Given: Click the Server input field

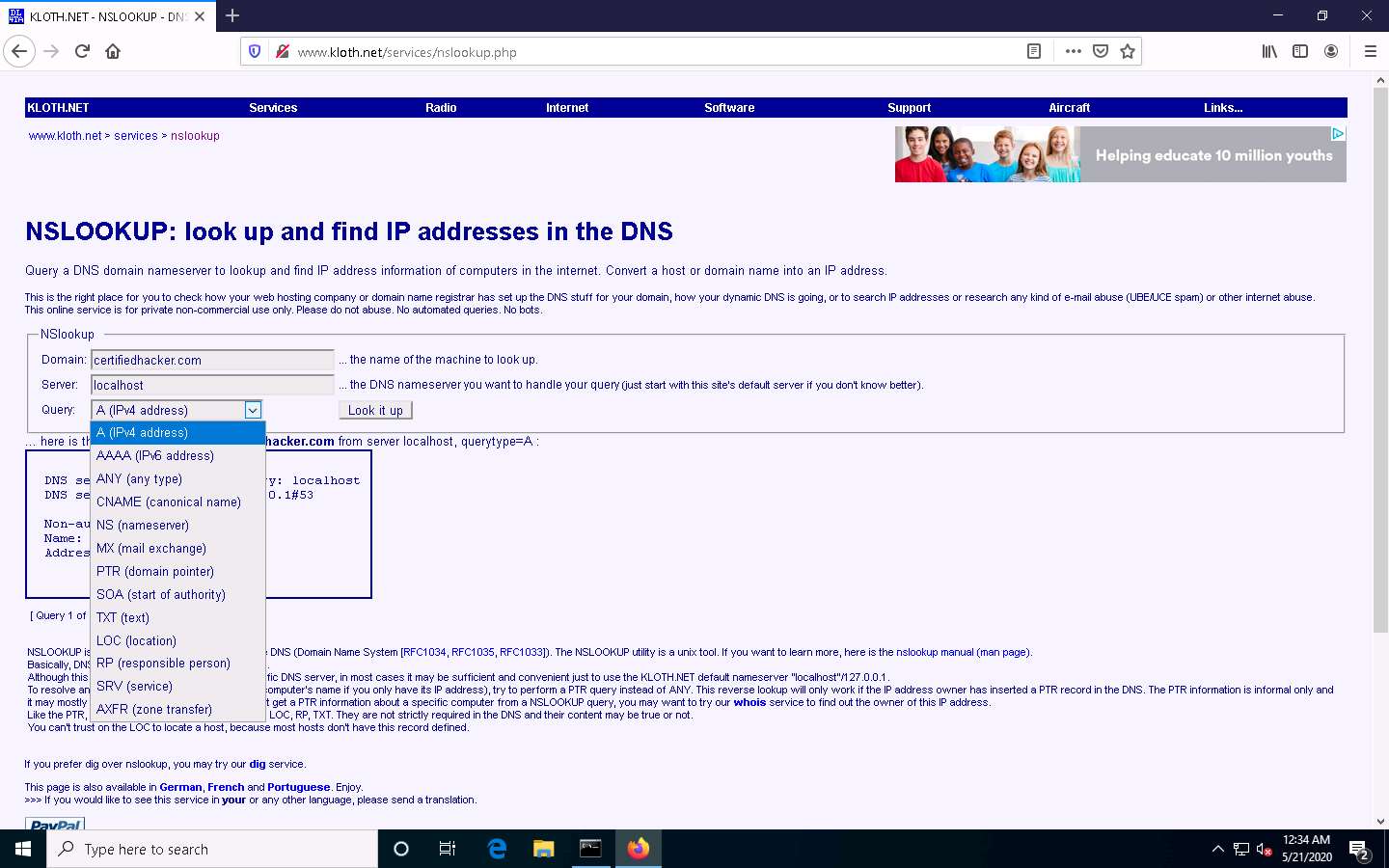Looking at the screenshot, I should coord(212,385).
